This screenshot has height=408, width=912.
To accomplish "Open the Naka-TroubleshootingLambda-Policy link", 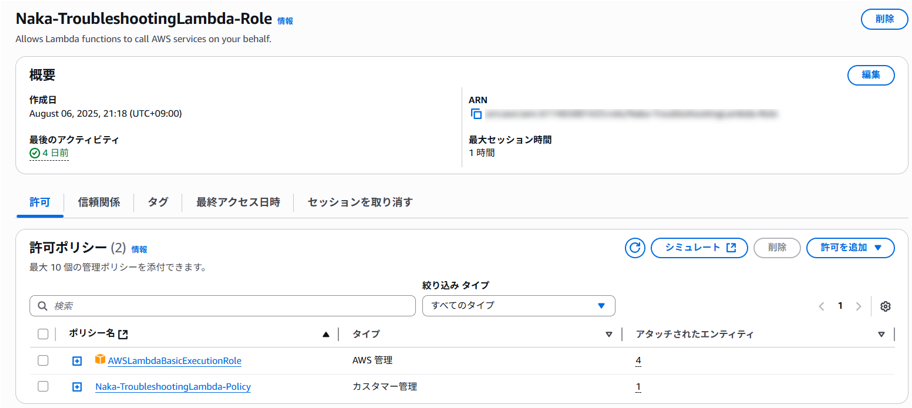I will point(173,387).
